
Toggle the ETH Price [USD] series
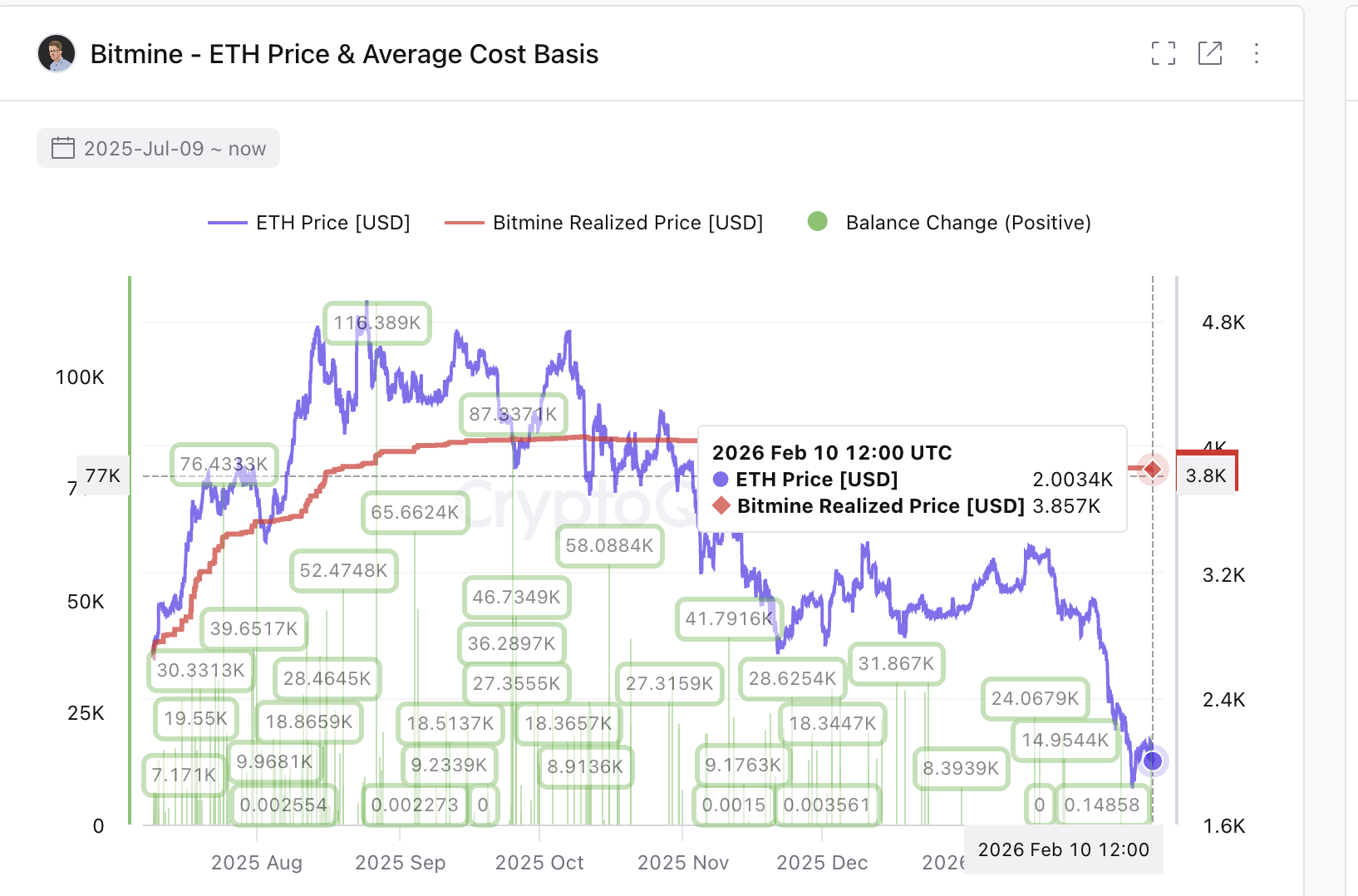click(x=332, y=222)
